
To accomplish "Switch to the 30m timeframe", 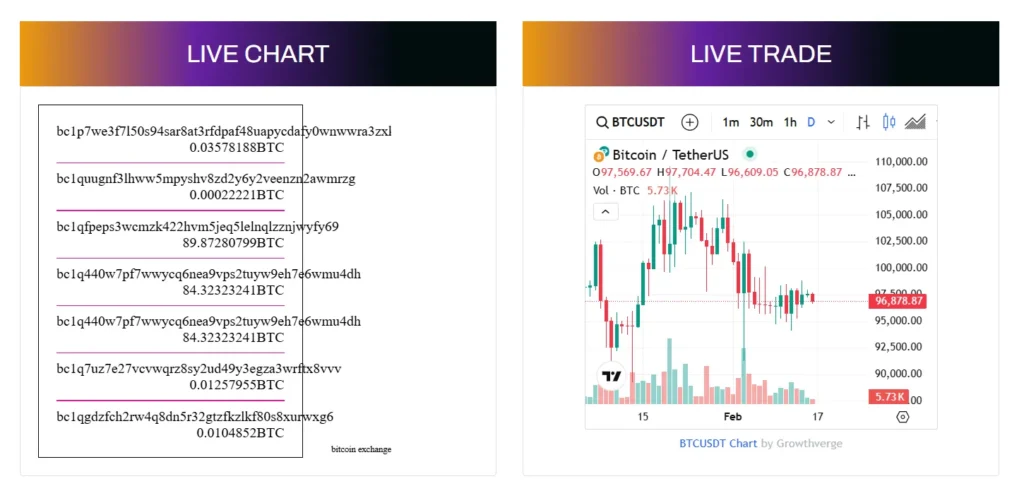I will pyautogui.click(x=761, y=122).
